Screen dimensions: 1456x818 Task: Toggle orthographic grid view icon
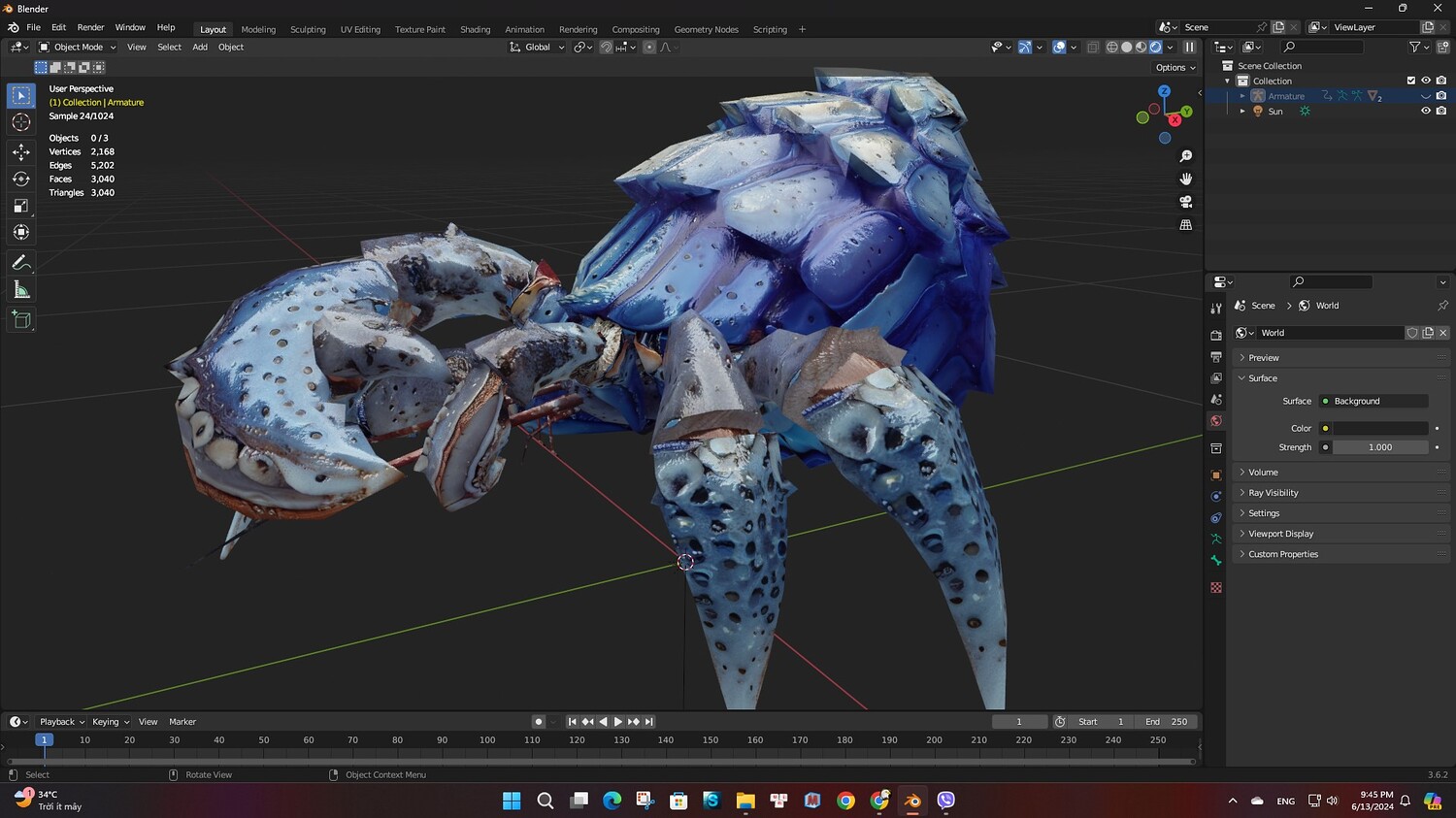1185,225
